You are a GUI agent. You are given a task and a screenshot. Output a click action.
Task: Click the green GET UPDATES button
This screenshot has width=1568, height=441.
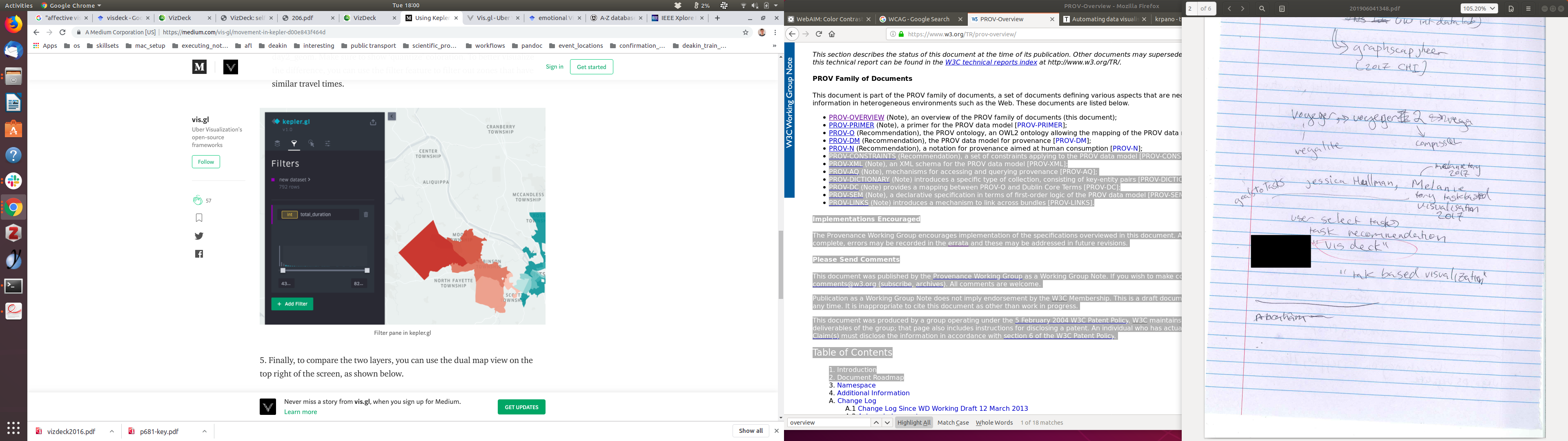pyautogui.click(x=521, y=407)
